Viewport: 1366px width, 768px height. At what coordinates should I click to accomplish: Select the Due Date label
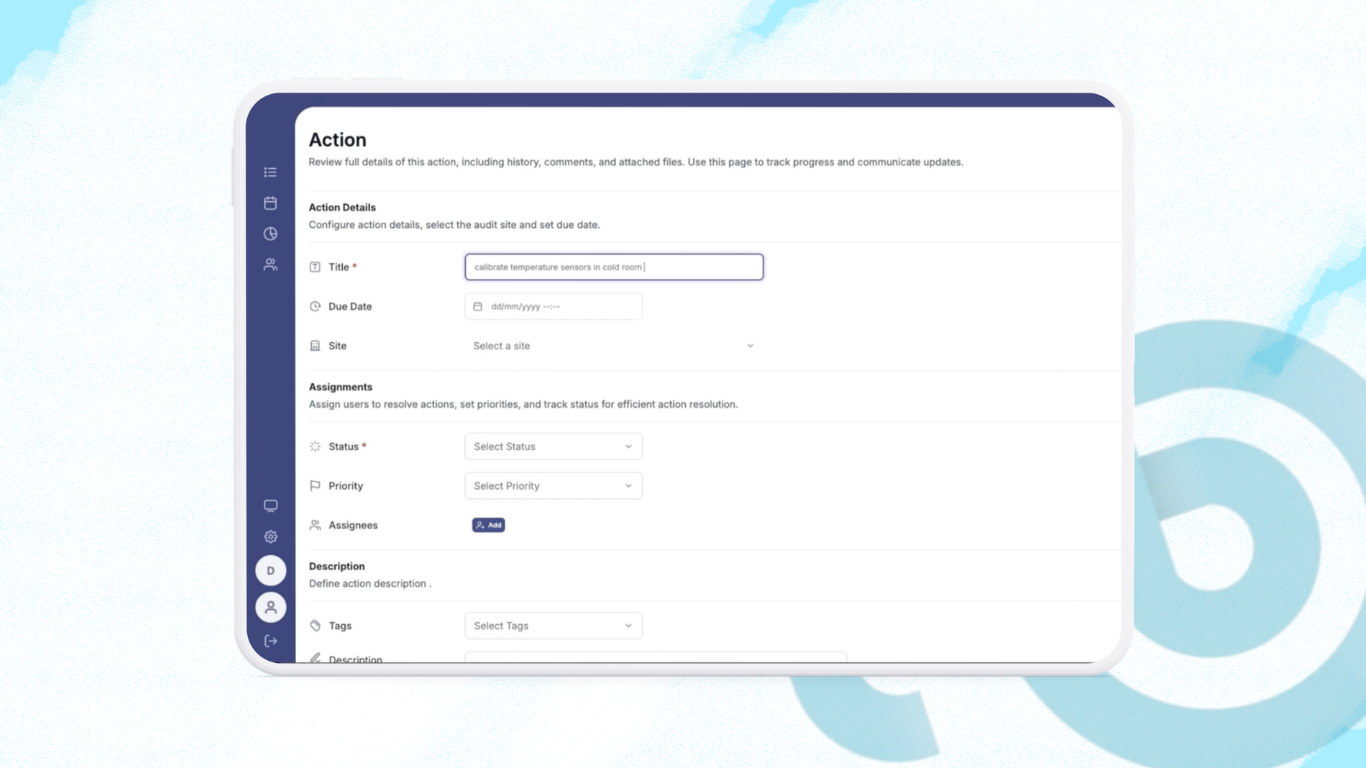pos(350,307)
